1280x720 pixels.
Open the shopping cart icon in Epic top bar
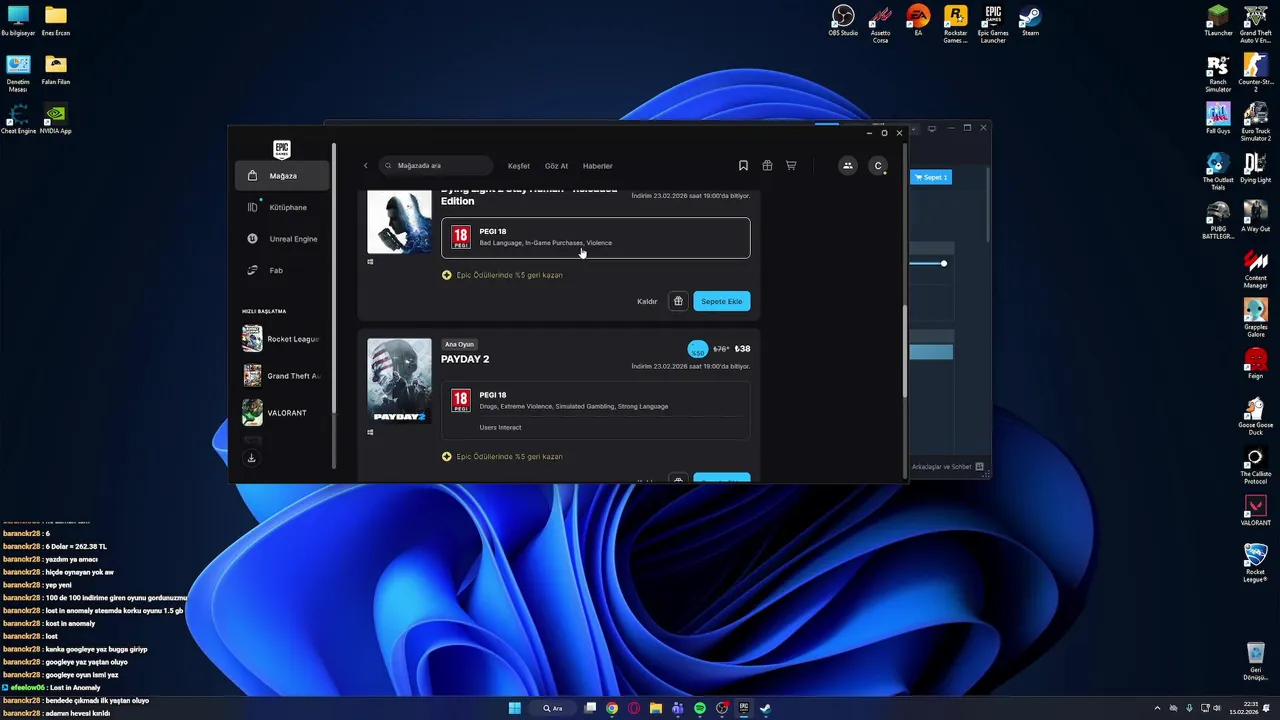pos(791,166)
